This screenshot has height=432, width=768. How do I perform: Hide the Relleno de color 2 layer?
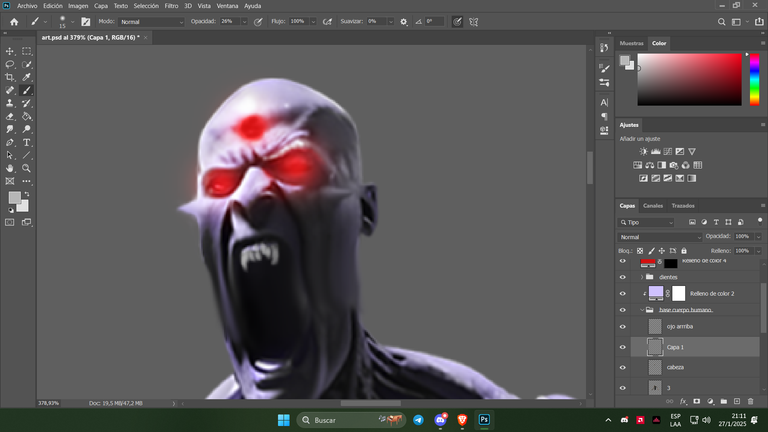[623, 293]
